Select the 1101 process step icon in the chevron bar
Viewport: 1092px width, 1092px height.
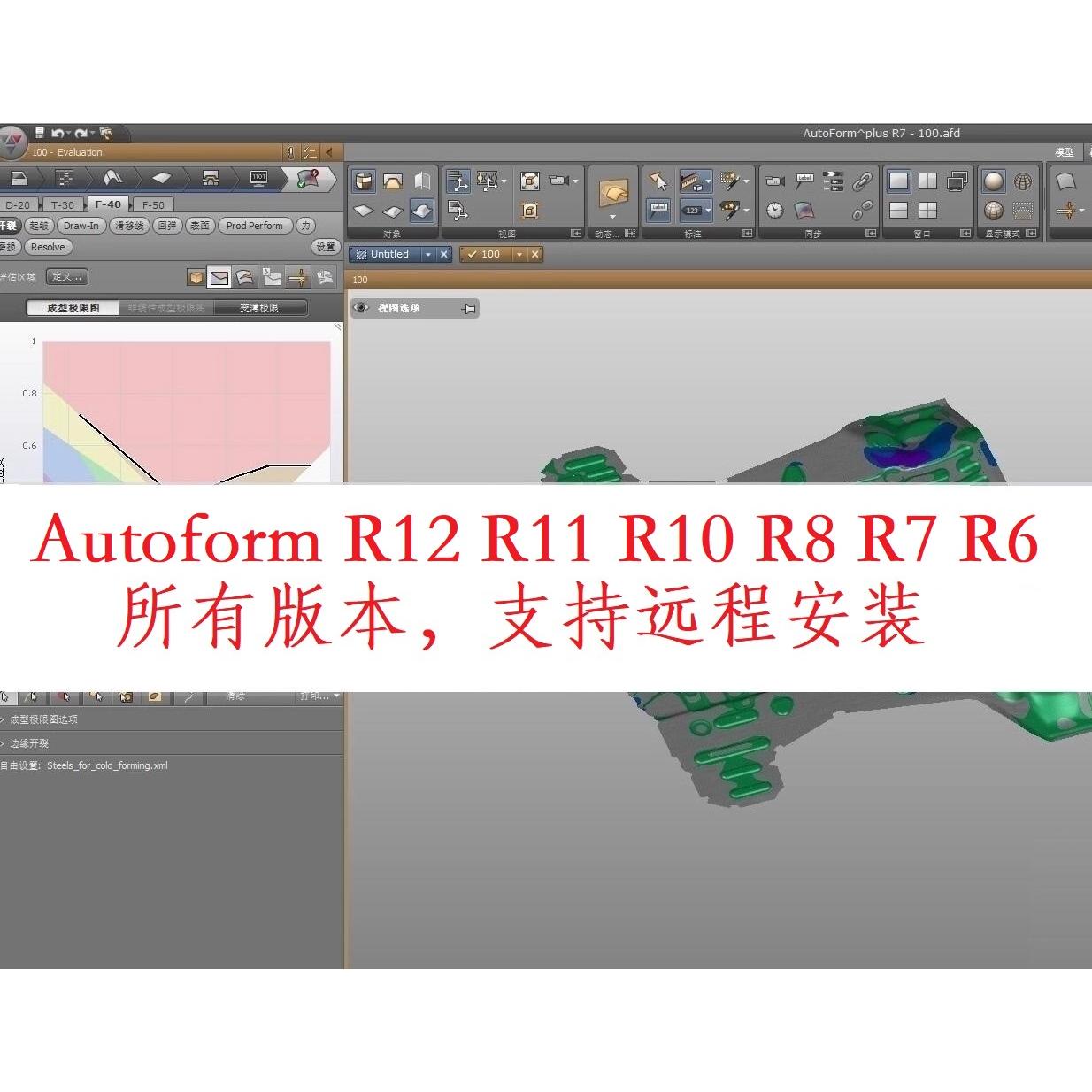258,178
